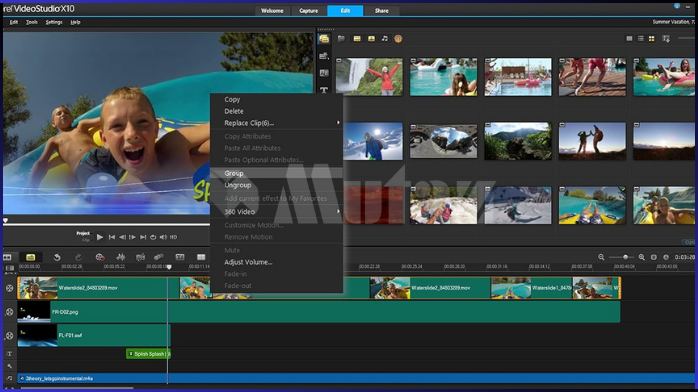
Task: Click the Undo arrow in timeline toolbar
Action: 57,257
